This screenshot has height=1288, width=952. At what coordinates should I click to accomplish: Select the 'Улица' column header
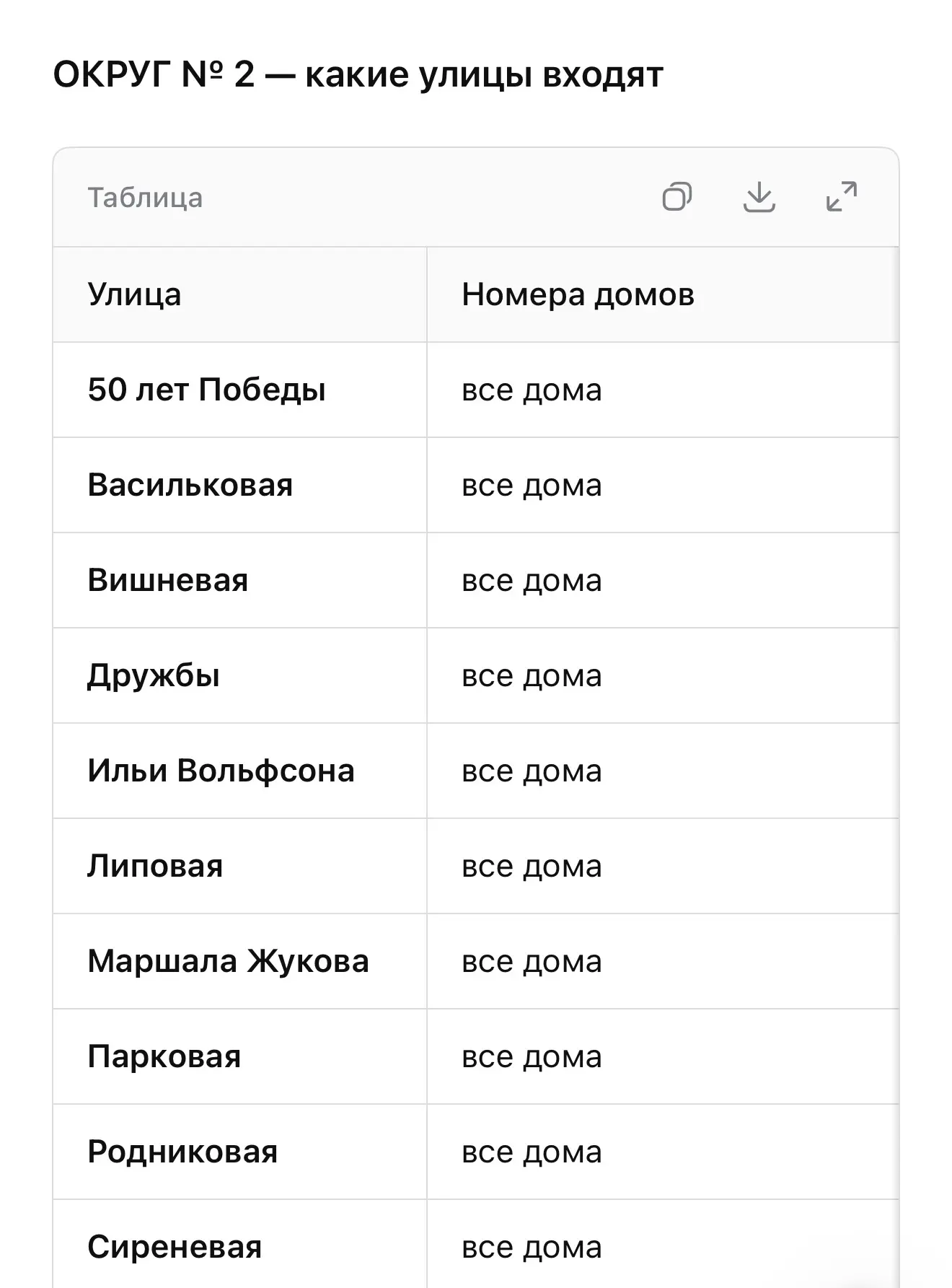pyautogui.click(x=134, y=294)
